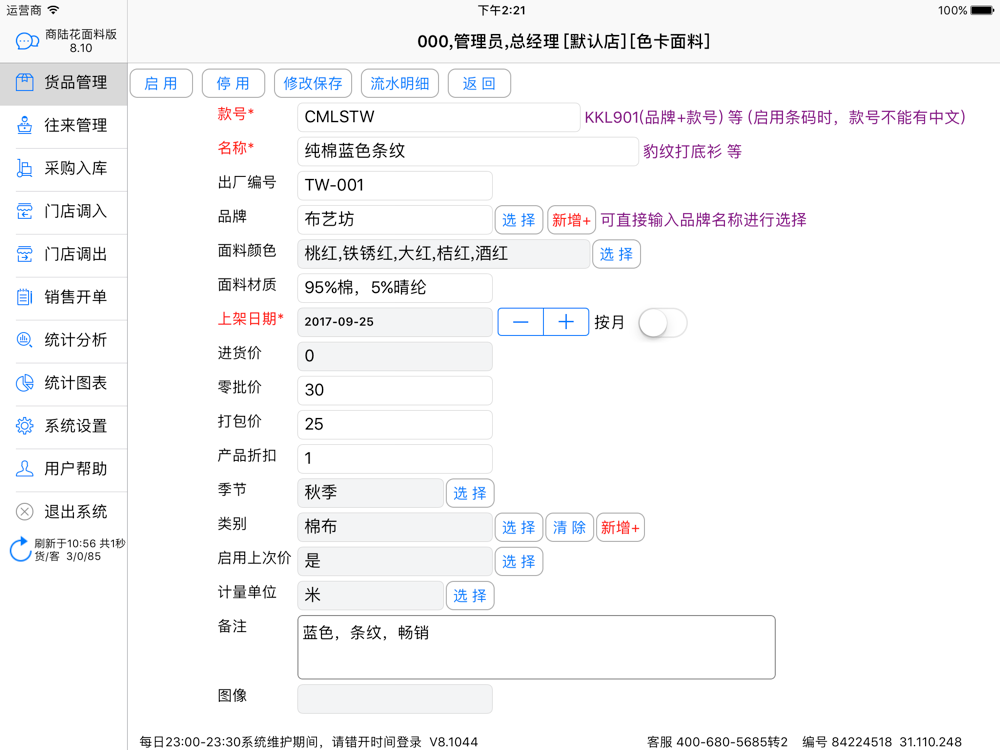
Task: Open 面料颜色 chooser via 选择
Action: (x=616, y=254)
